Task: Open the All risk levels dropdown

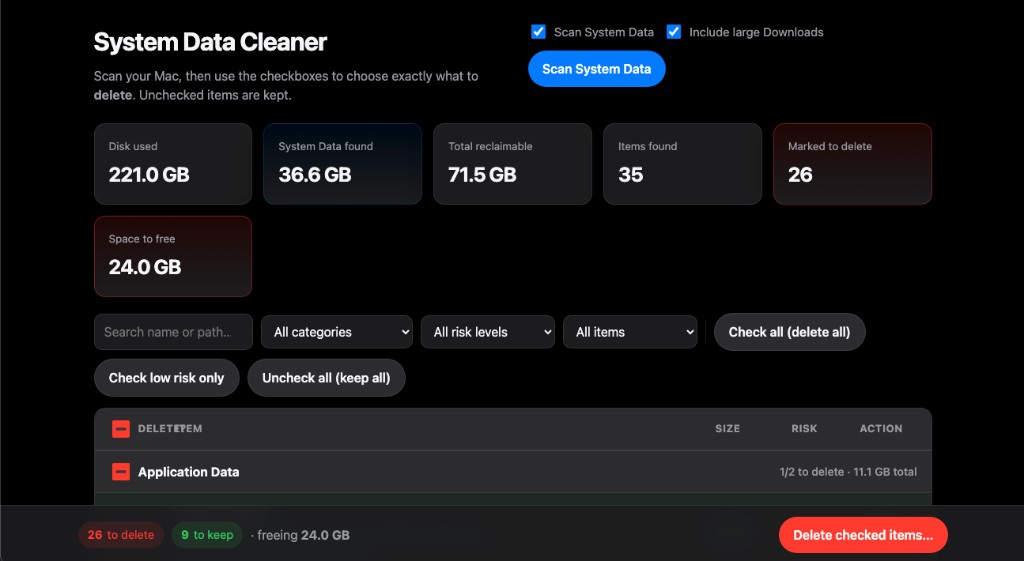Action: (x=488, y=332)
